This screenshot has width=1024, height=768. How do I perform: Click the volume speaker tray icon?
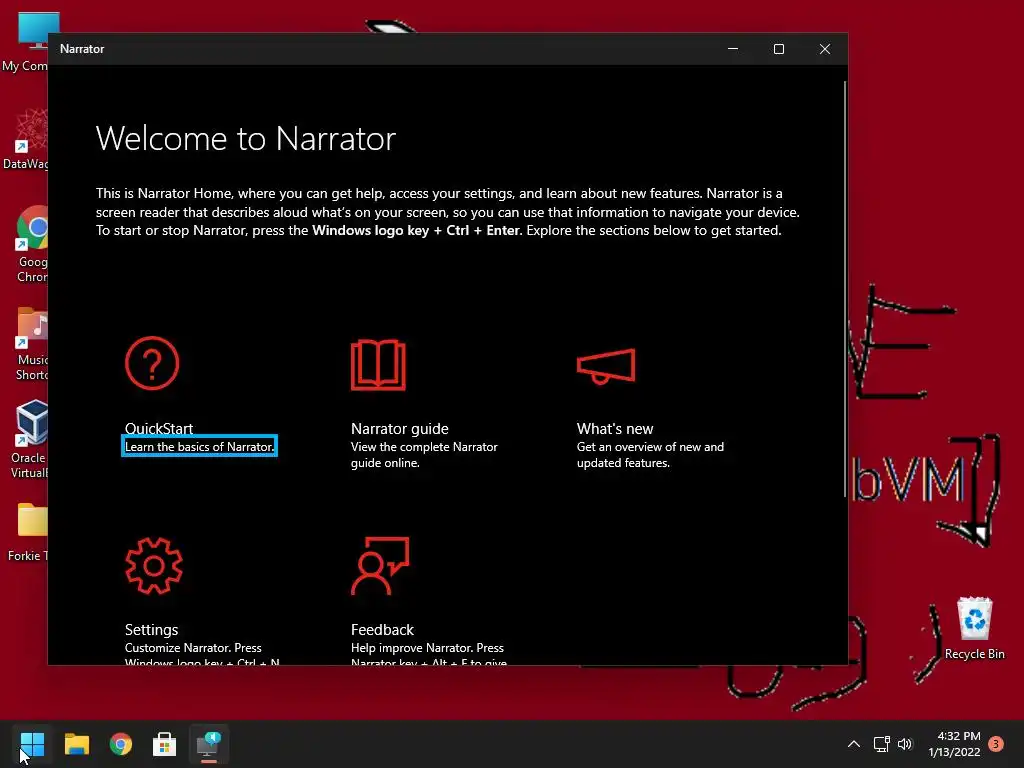905,744
